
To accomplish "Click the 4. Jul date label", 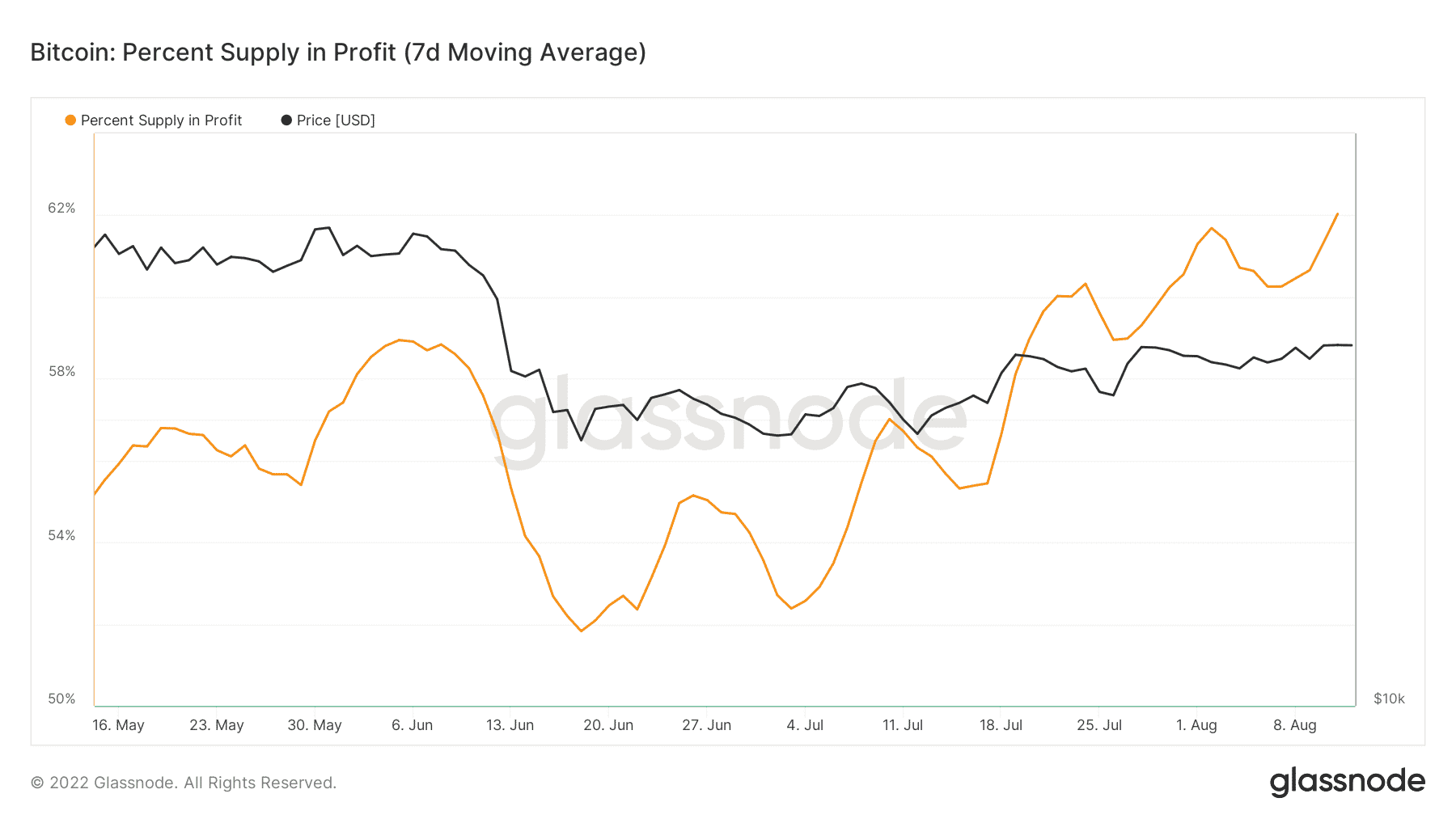I will [x=805, y=725].
